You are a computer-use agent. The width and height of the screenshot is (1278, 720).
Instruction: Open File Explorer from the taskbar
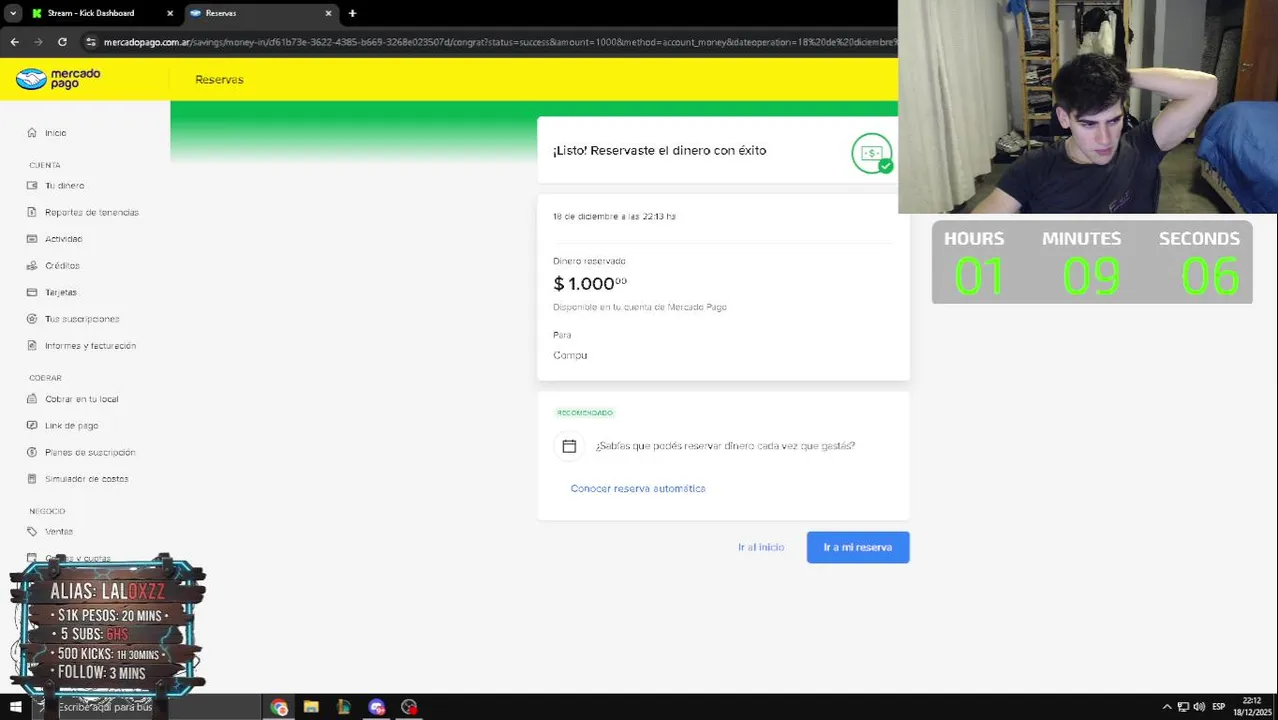pyautogui.click(x=311, y=707)
